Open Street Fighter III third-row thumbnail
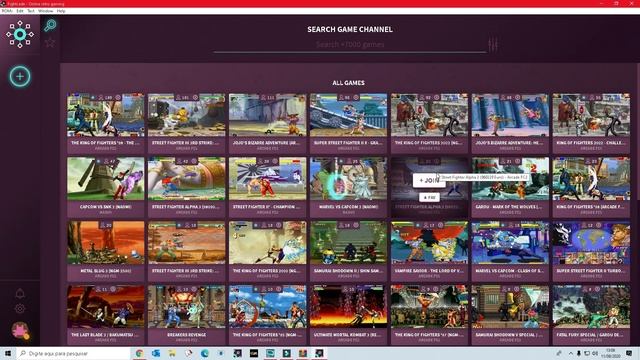This screenshot has width=640, height=360. point(187,242)
